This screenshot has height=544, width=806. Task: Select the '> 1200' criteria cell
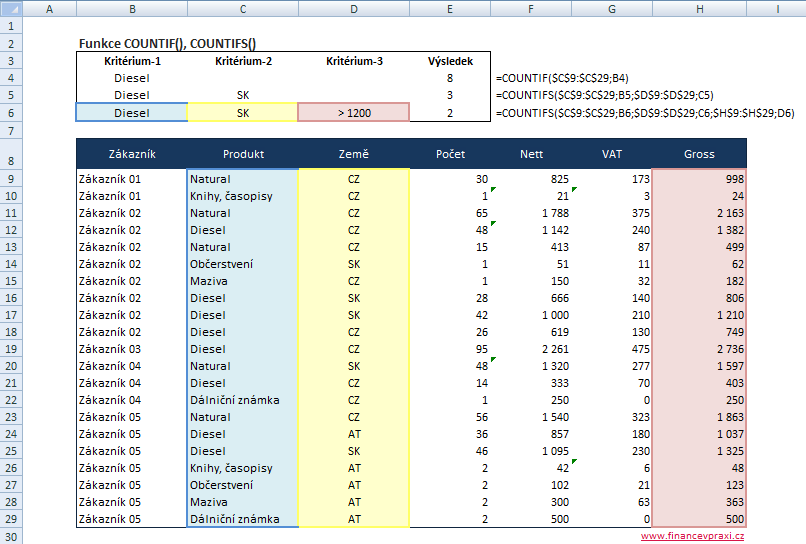tap(354, 113)
